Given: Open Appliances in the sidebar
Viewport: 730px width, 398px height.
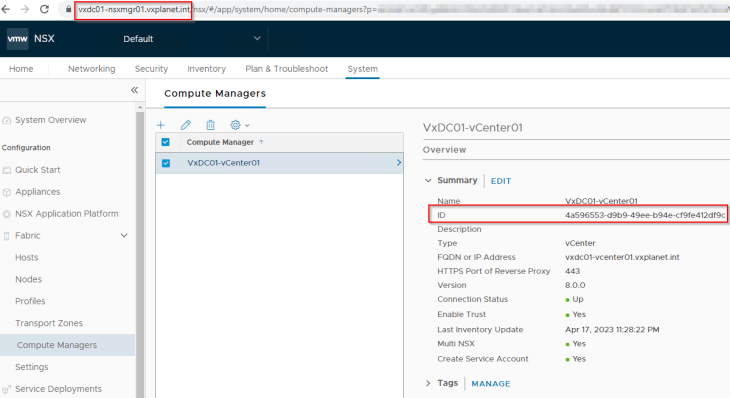Looking at the screenshot, I should pos(38,192).
